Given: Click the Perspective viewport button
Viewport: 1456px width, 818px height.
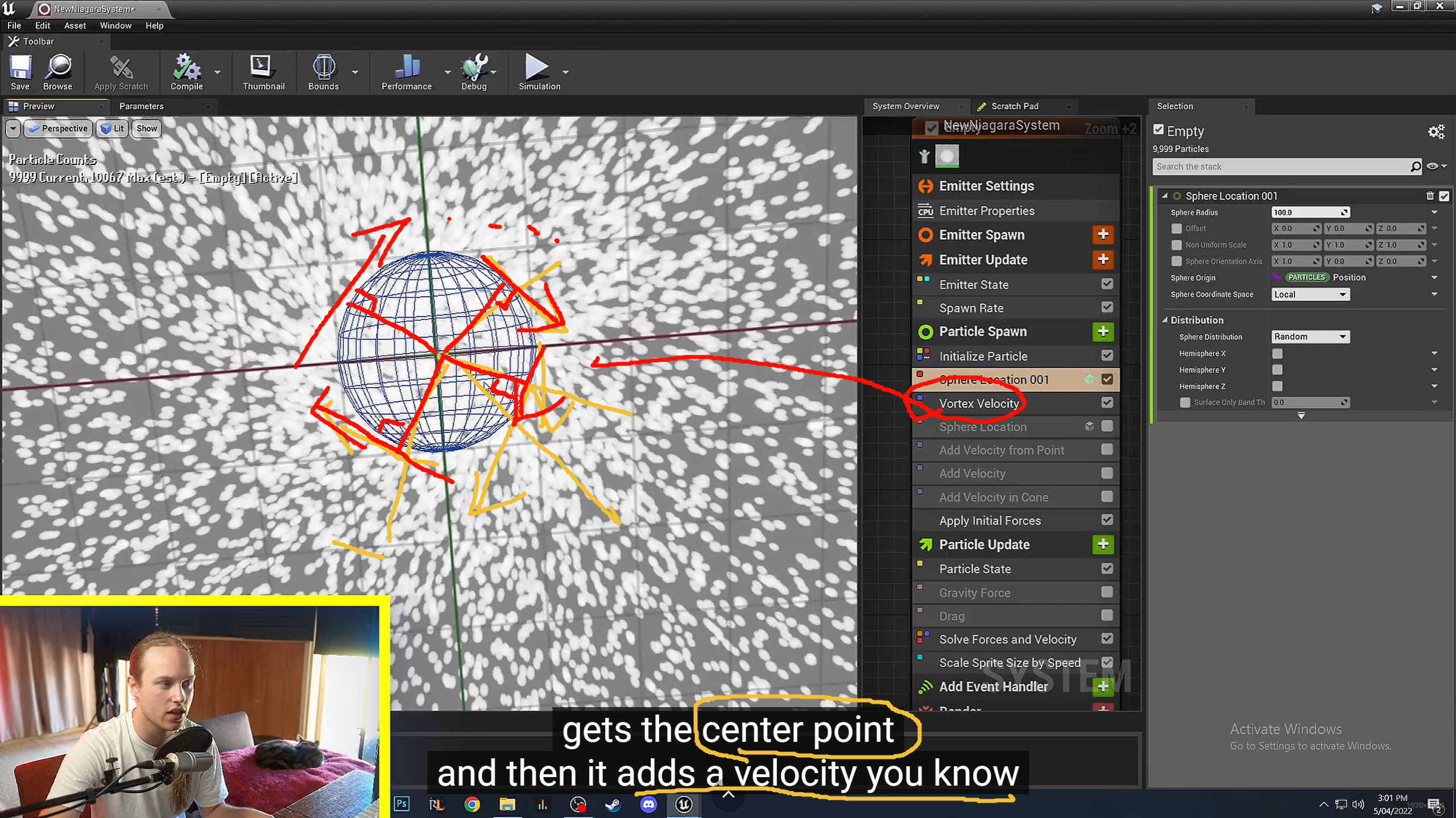Looking at the screenshot, I should click(x=59, y=128).
